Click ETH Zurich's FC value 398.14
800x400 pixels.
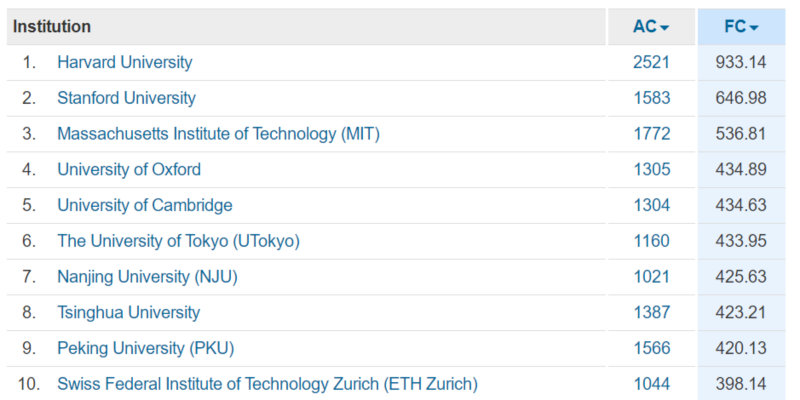pos(741,384)
